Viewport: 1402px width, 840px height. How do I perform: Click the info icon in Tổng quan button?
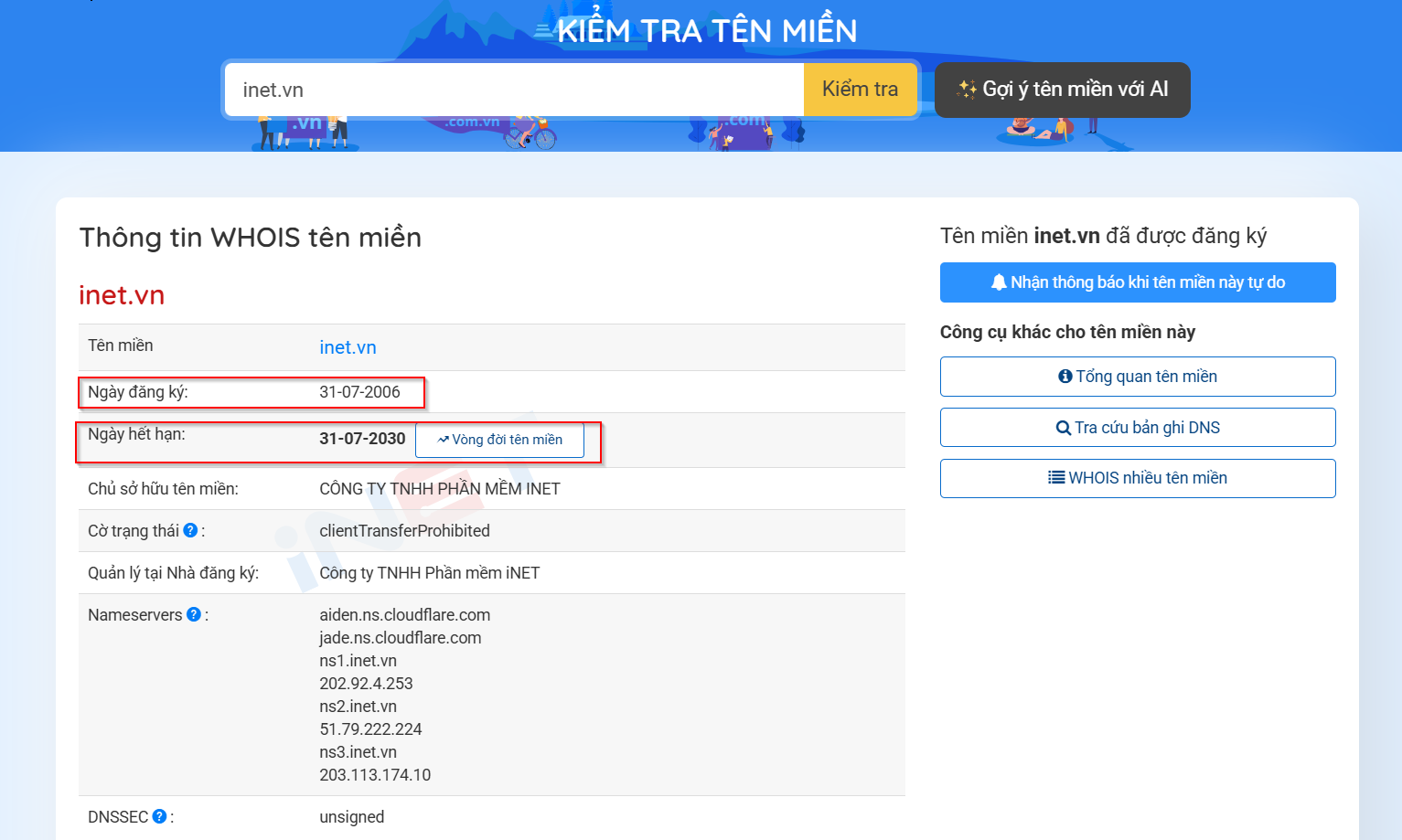point(1065,377)
